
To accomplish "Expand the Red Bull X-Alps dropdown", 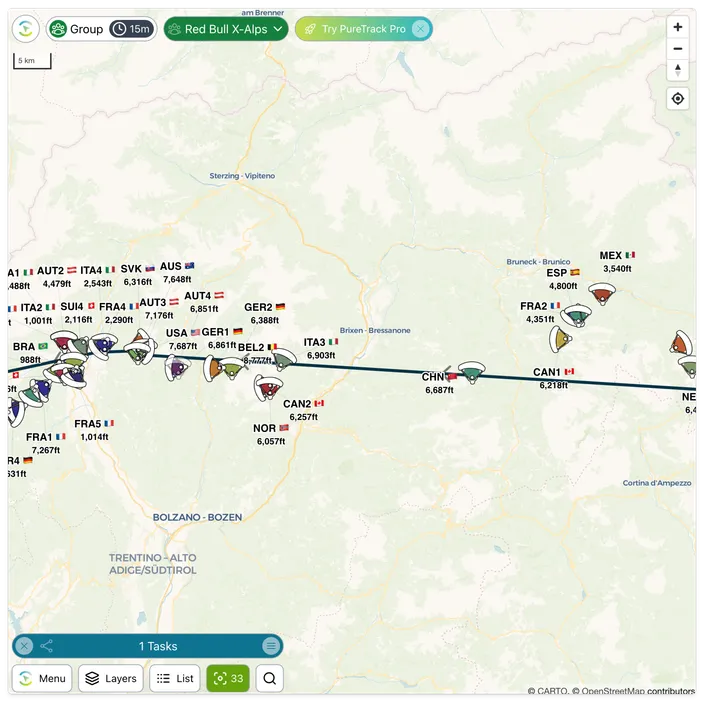I will click(x=226, y=29).
